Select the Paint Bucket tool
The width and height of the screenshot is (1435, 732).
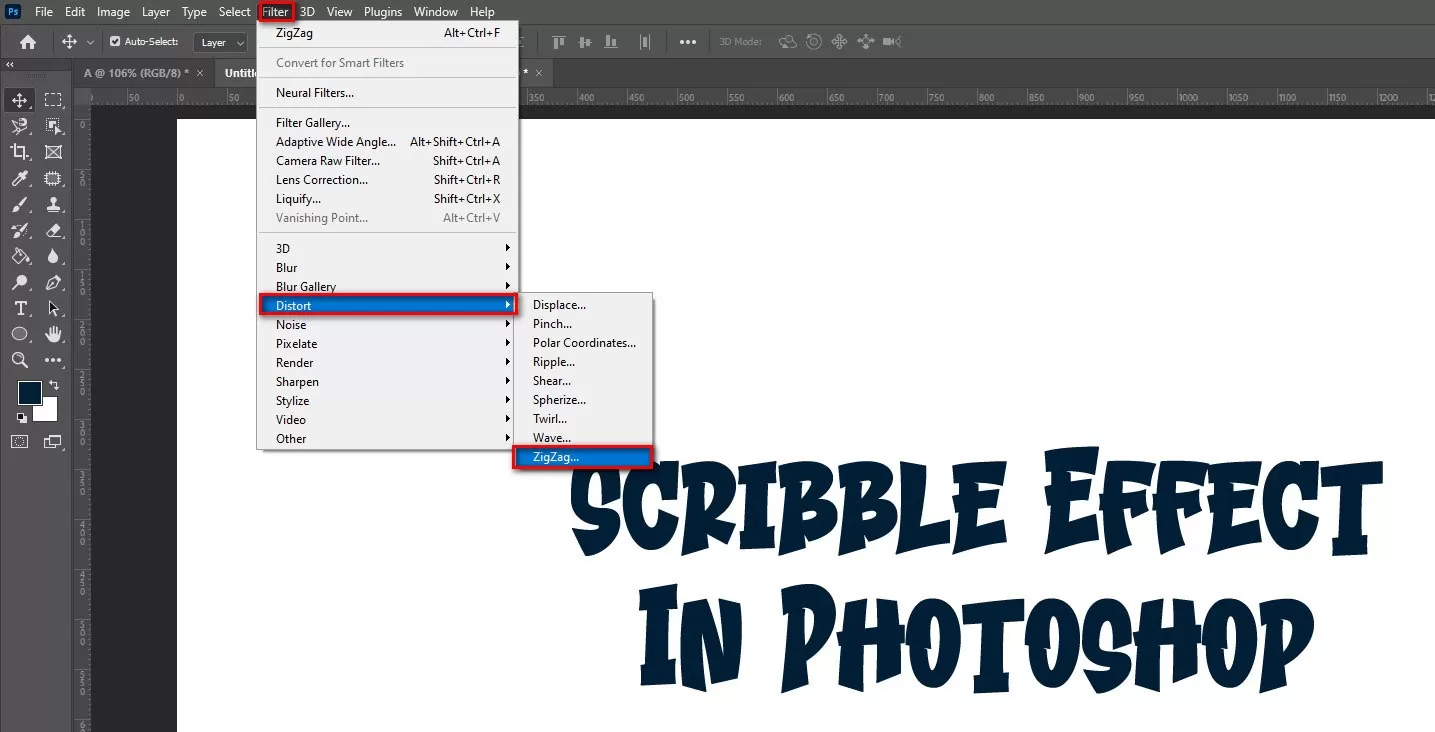pyautogui.click(x=19, y=256)
